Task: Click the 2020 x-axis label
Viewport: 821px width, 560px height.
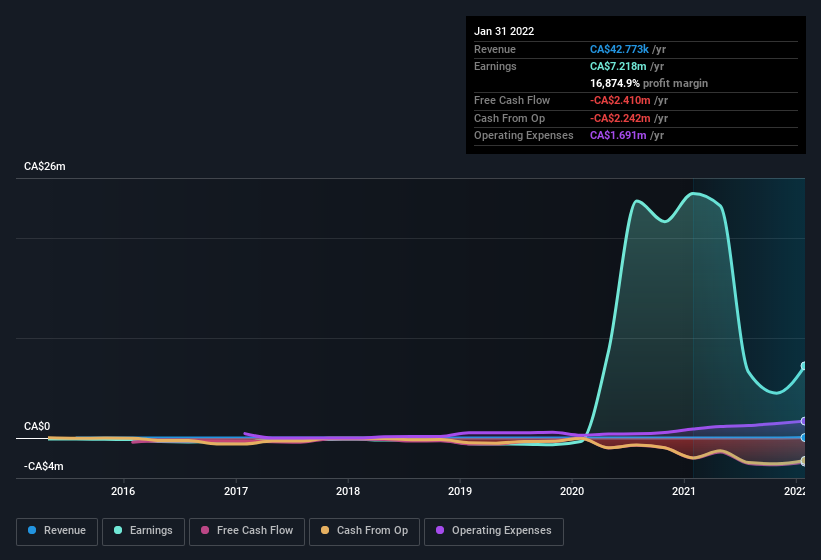Action: [x=572, y=491]
